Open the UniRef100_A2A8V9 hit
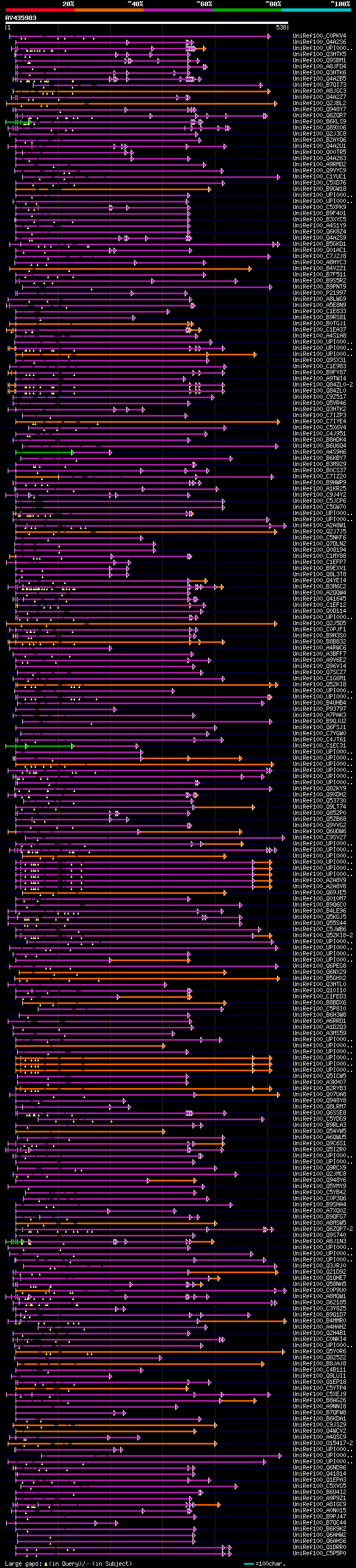This screenshot has height=1568, width=356. (319, 880)
